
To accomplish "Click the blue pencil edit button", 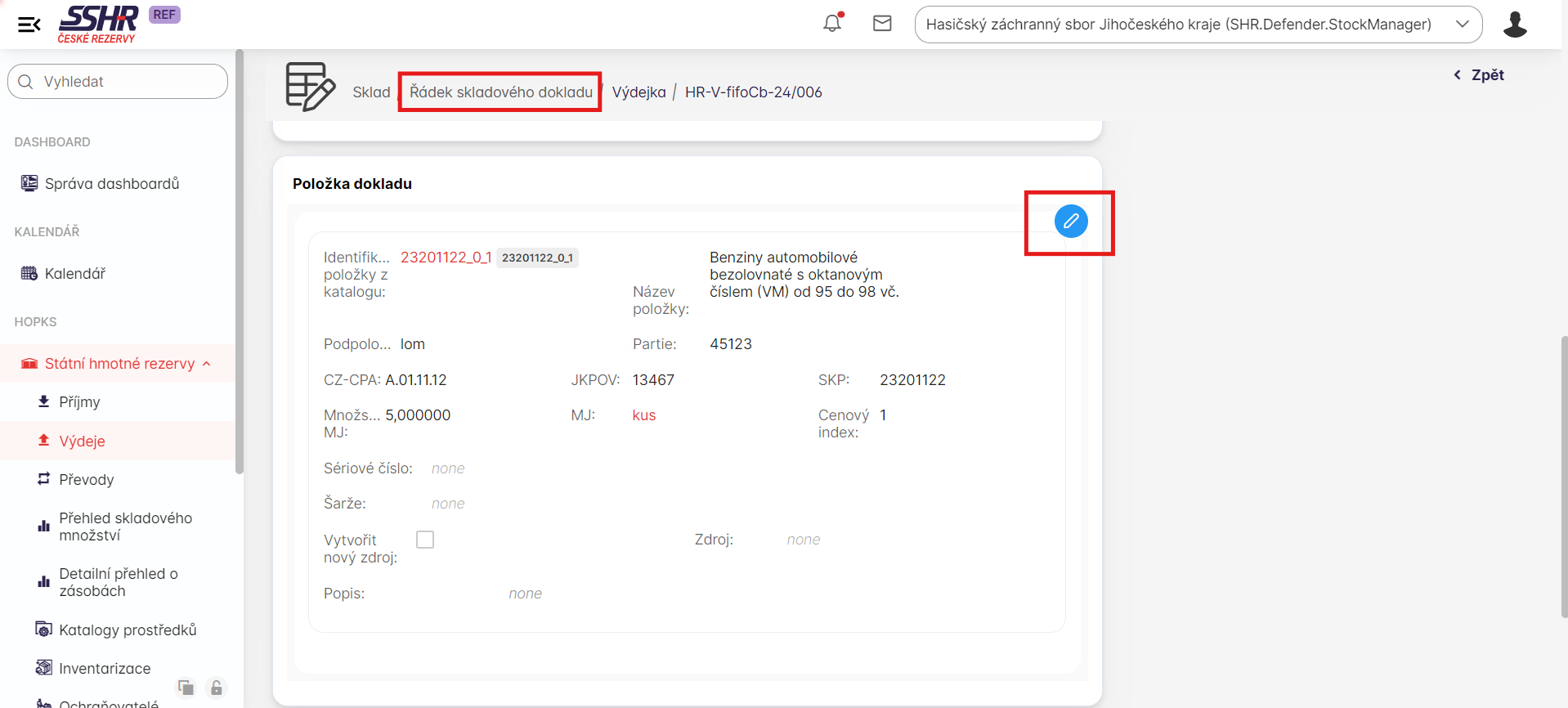I will (1070, 222).
